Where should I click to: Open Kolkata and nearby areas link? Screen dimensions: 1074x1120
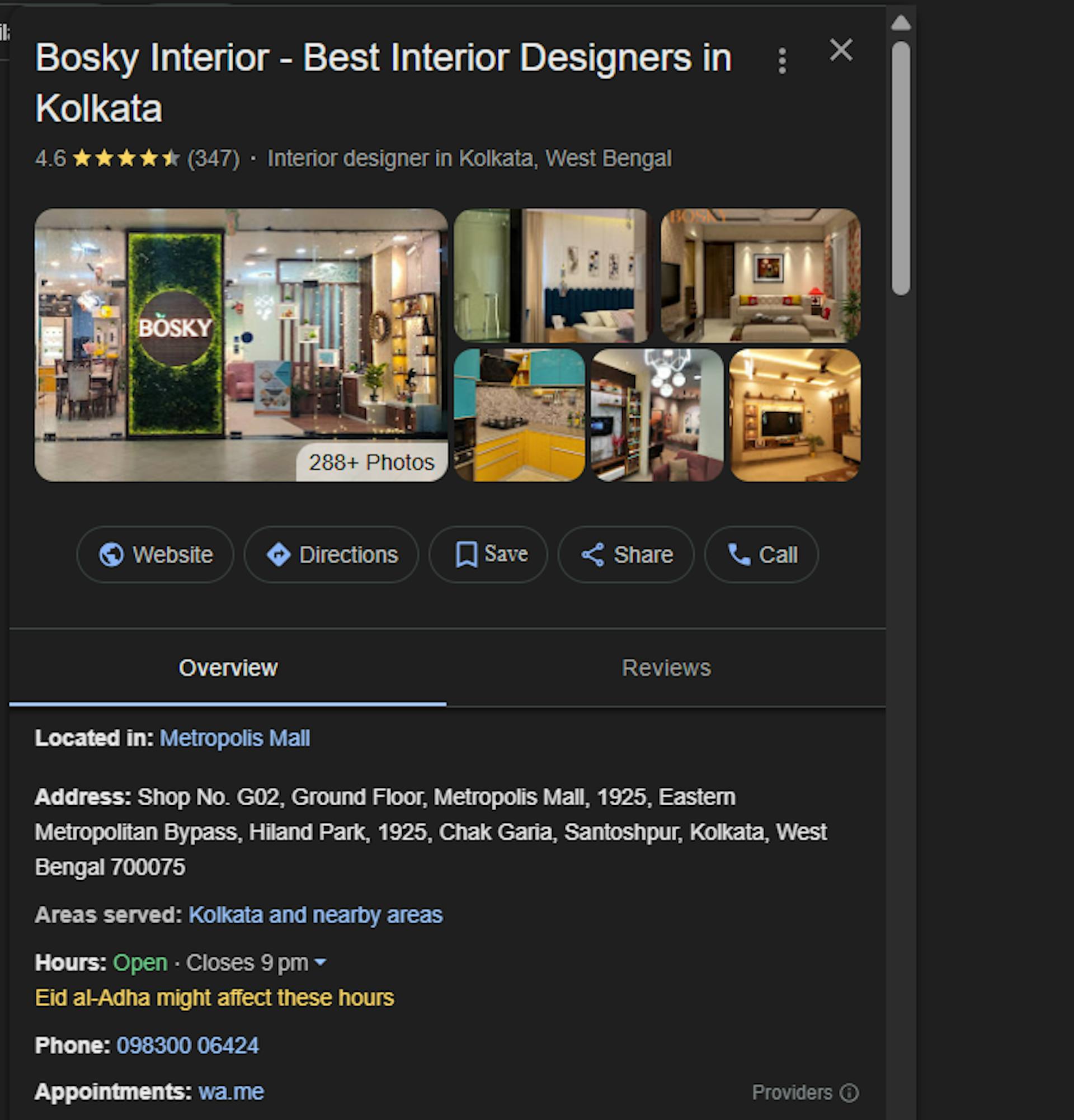[x=315, y=915]
